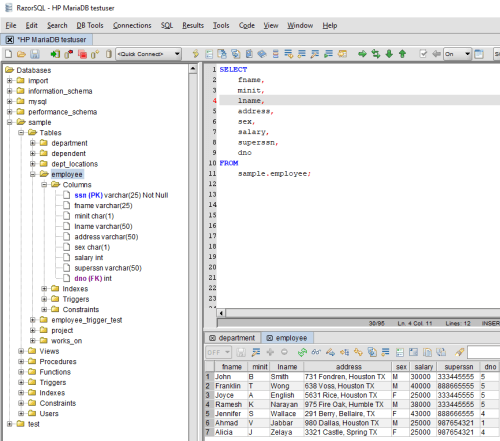This screenshot has width=500, height=441.
Task: Select row number 4 header for Ramesh
Action: tap(209, 404)
